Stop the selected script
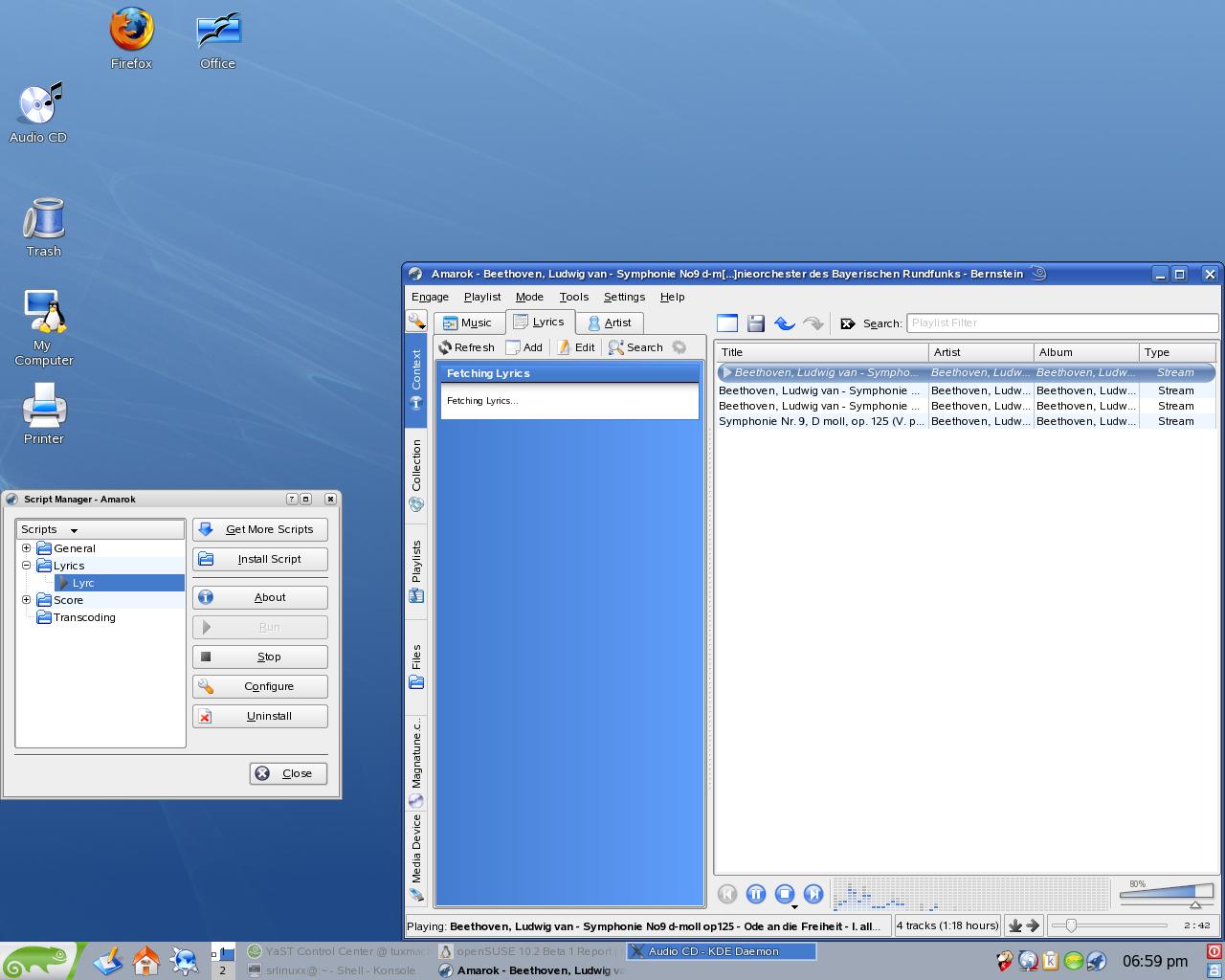 260,657
